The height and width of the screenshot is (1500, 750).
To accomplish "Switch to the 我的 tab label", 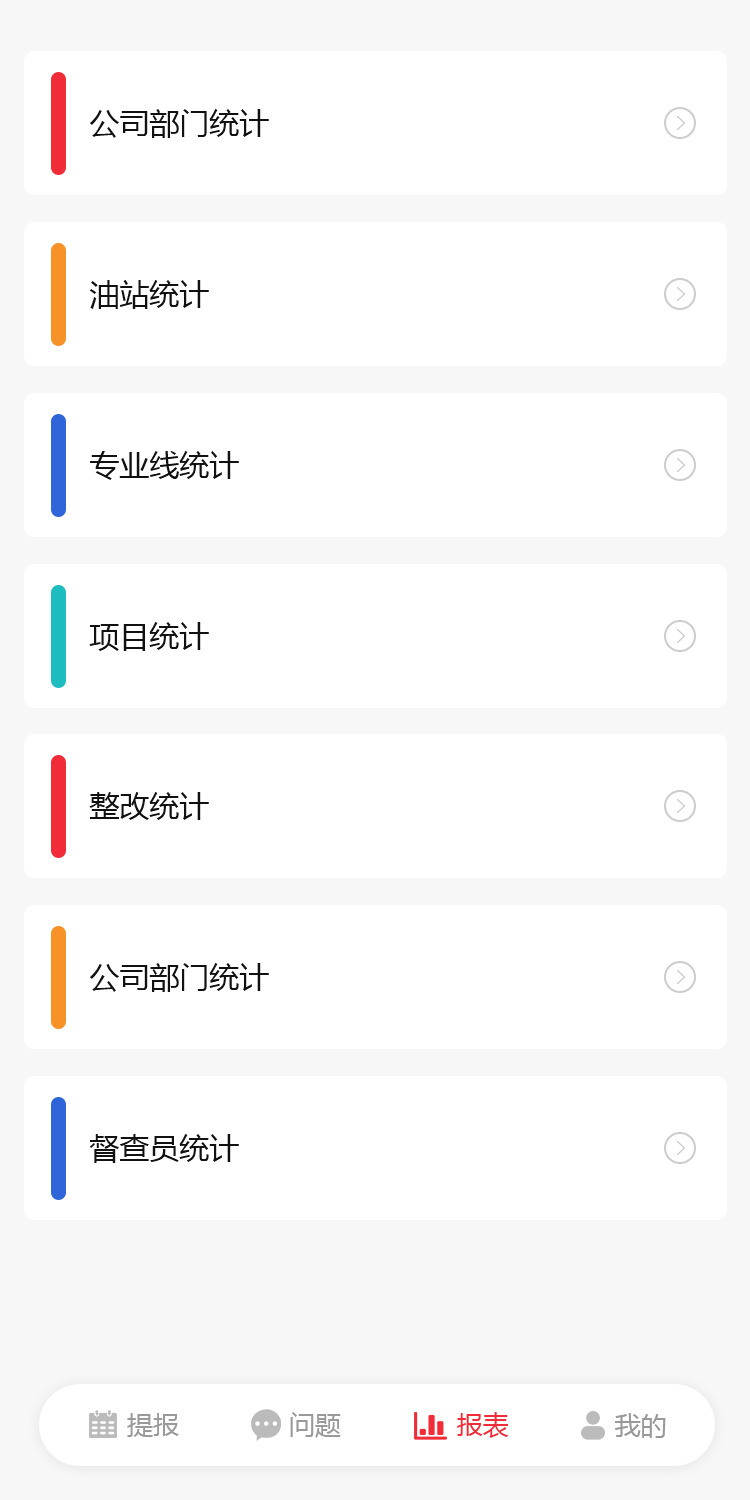I will [640, 1425].
